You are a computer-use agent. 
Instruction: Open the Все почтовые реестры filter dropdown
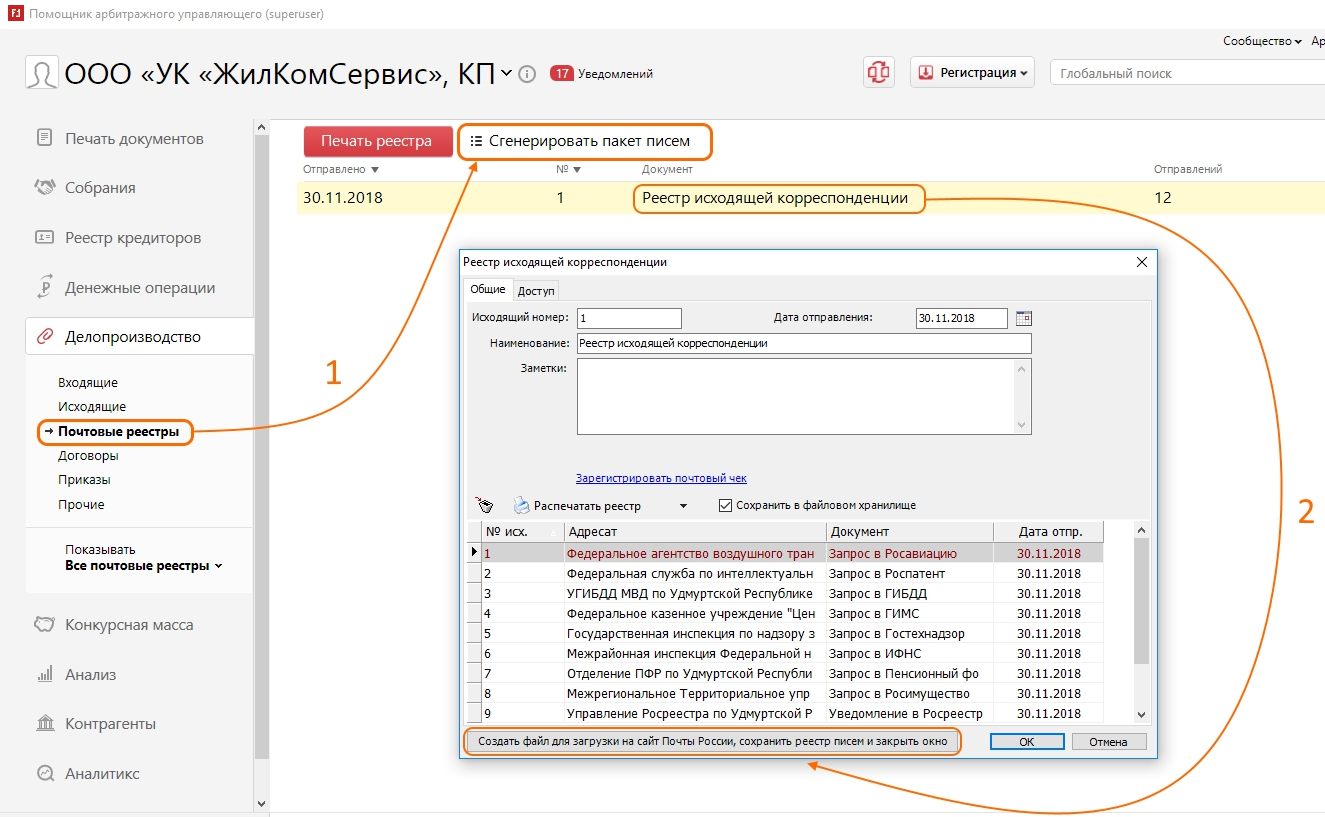pyautogui.click(x=144, y=566)
